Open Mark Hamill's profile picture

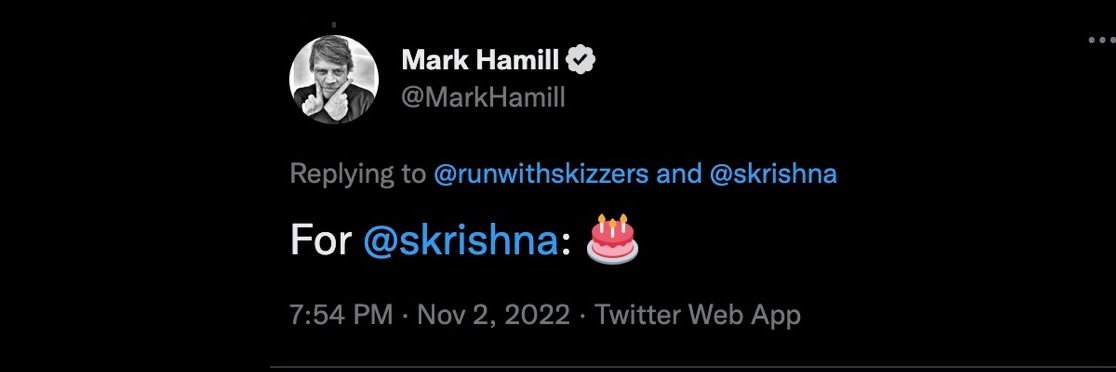tap(334, 80)
